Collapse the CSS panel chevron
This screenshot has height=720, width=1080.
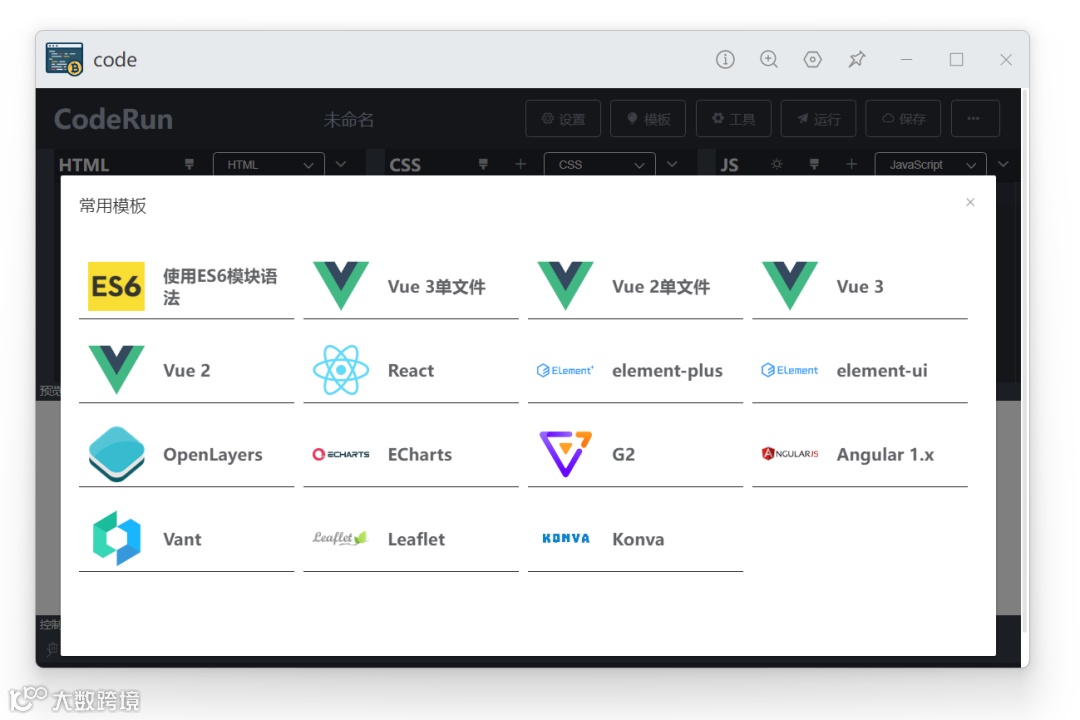[x=672, y=164]
